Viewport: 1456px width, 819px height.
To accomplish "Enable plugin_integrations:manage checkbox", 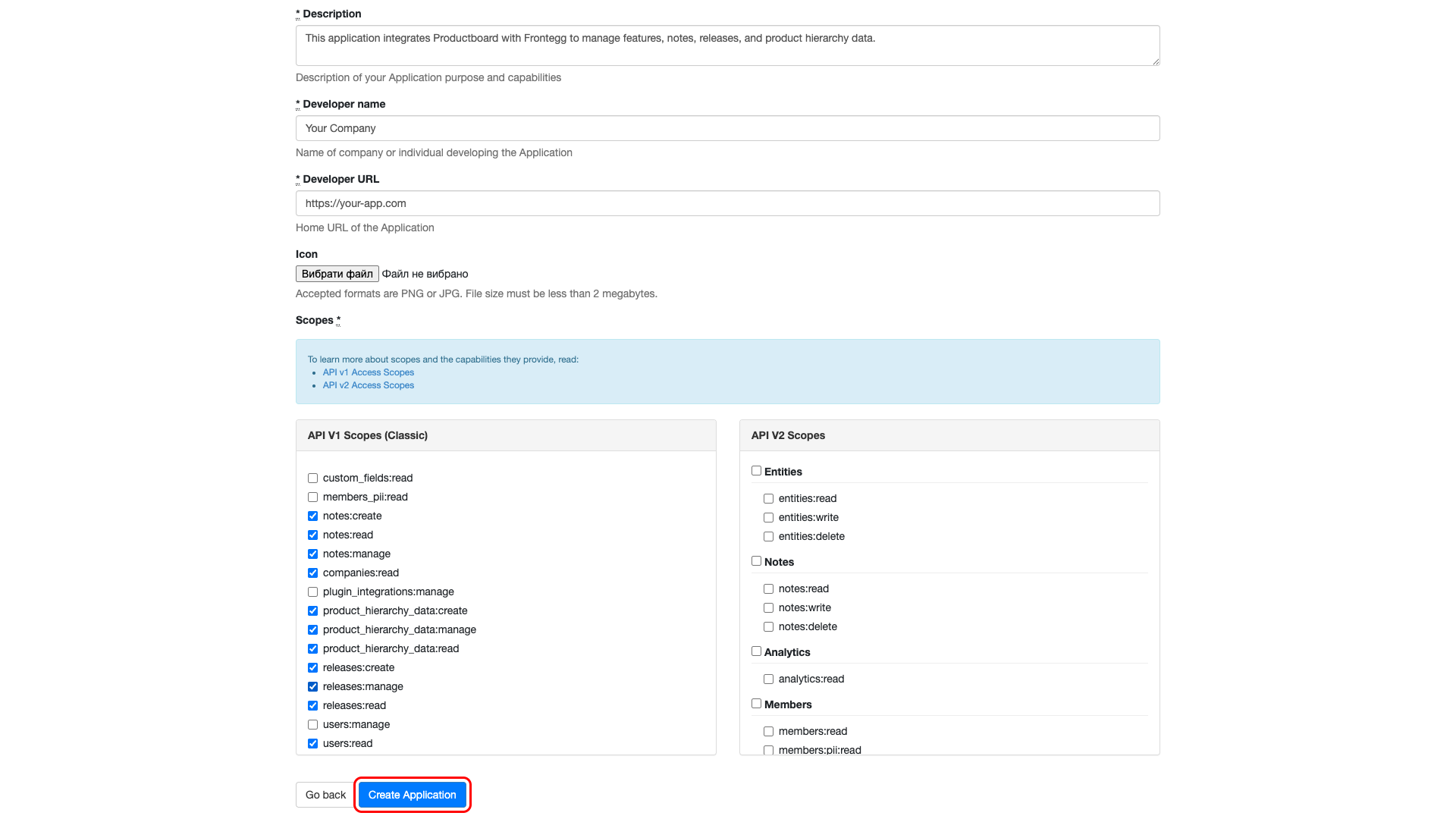I will click(312, 591).
